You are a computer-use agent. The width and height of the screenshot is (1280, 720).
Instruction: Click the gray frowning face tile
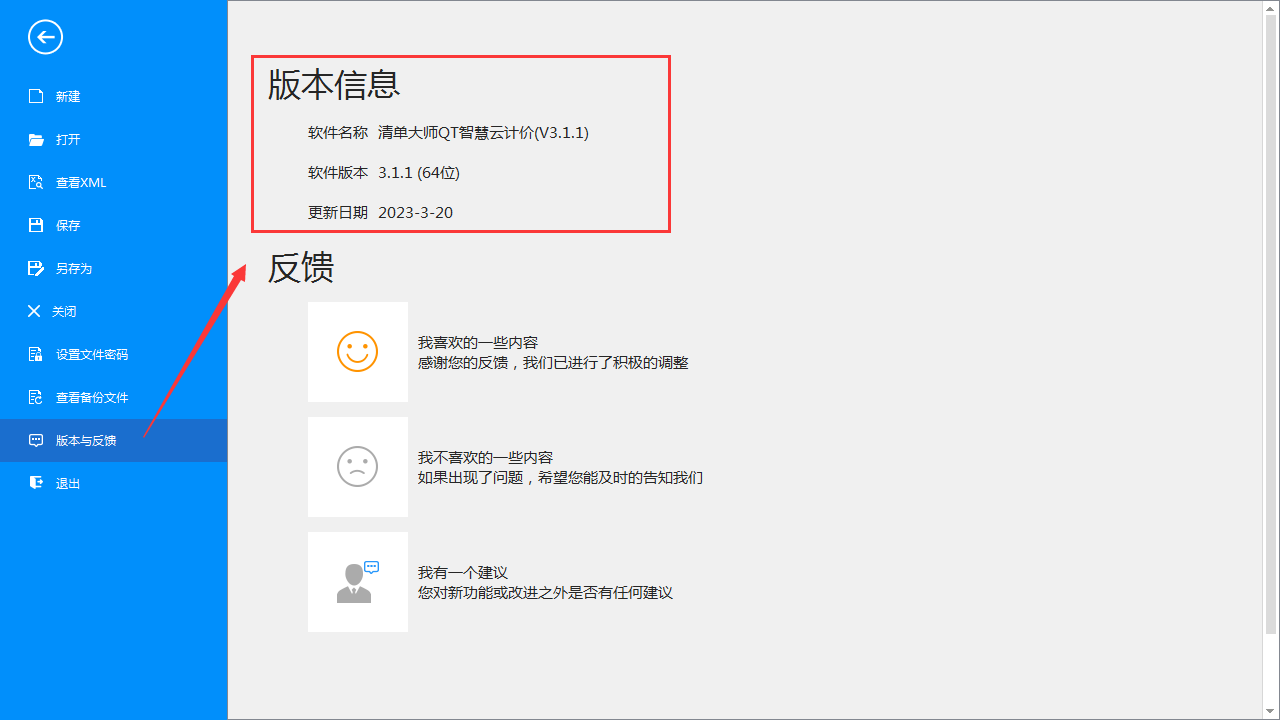tap(358, 467)
